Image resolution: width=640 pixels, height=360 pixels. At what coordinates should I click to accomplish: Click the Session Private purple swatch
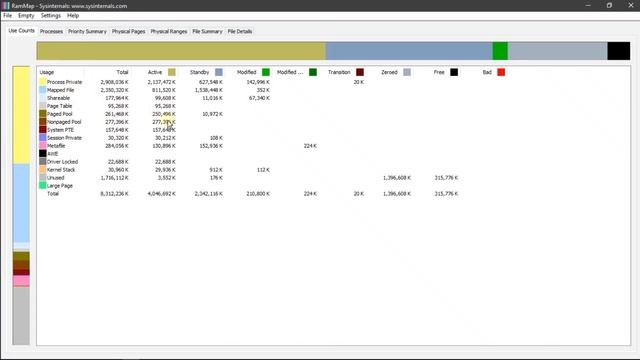[43, 138]
